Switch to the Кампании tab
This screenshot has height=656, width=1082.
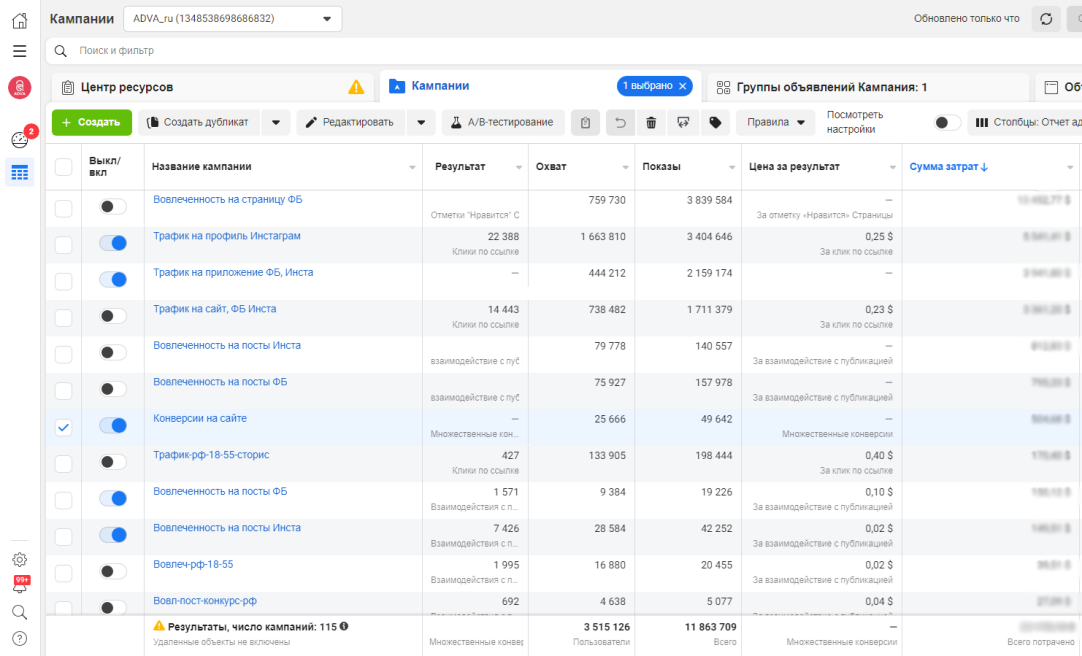(x=540, y=86)
